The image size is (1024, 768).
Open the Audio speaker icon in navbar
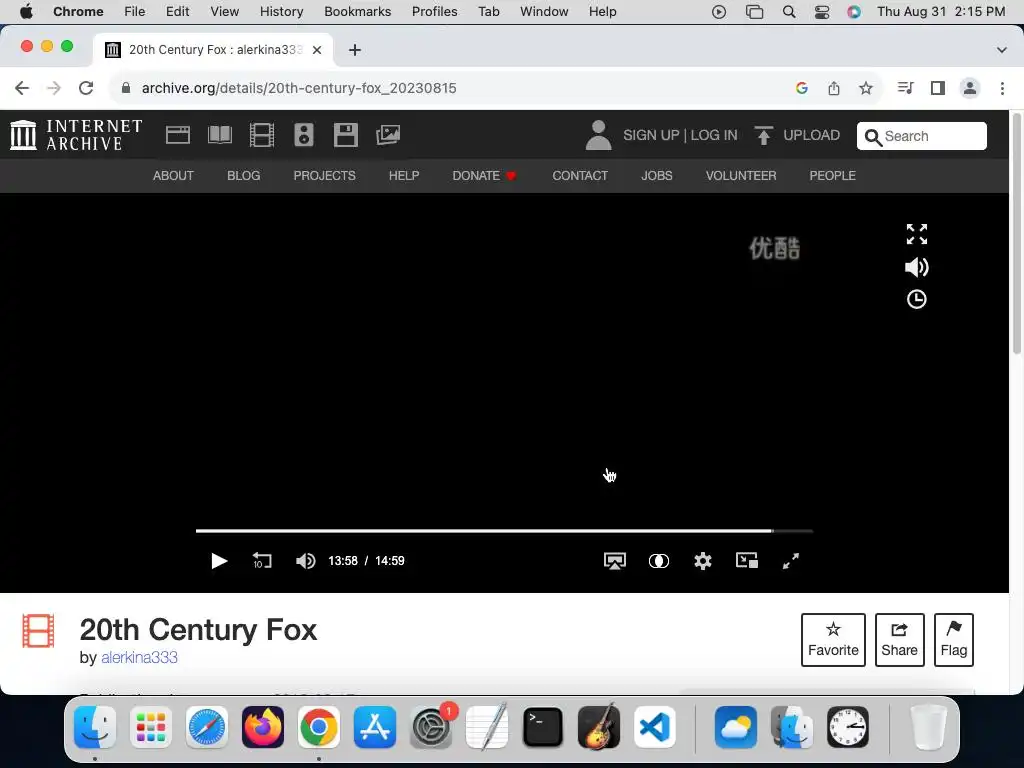pos(304,135)
